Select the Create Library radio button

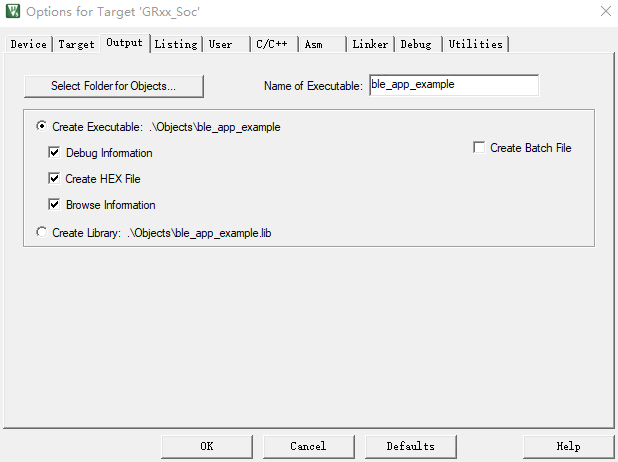[x=41, y=232]
